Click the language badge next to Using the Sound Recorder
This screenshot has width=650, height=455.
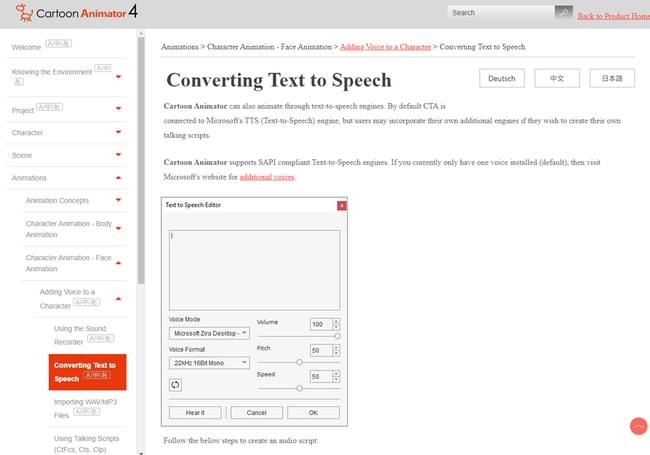pyautogui.click(x=100, y=339)
